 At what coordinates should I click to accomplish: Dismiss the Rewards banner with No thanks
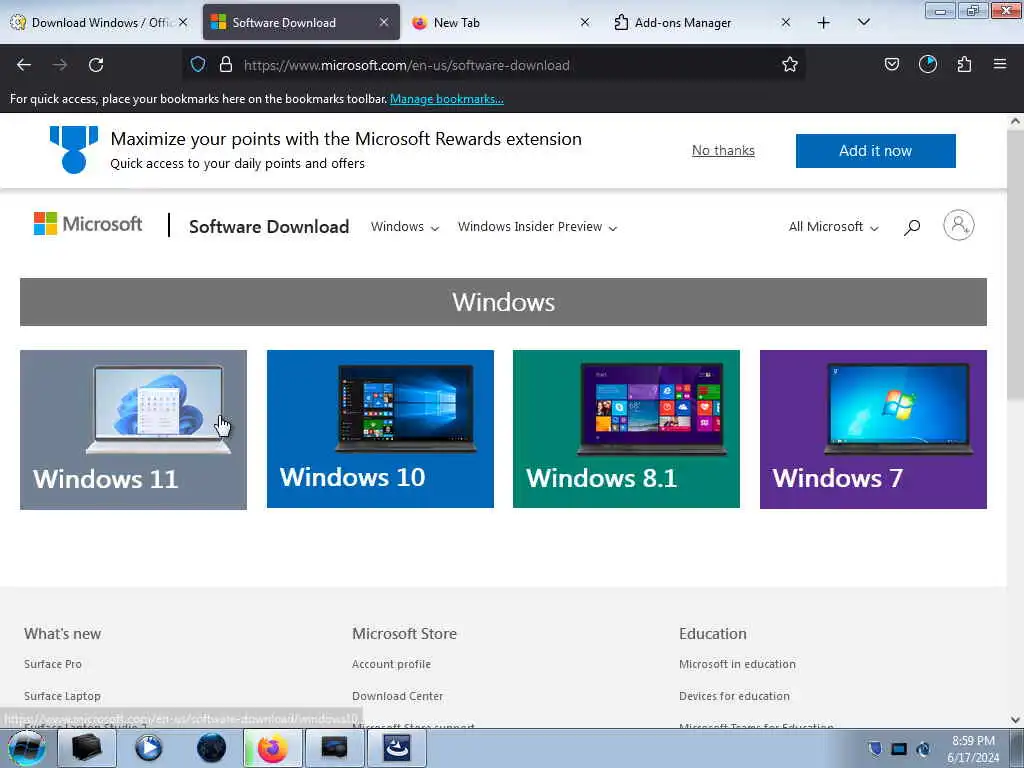(x=723, y=150)
